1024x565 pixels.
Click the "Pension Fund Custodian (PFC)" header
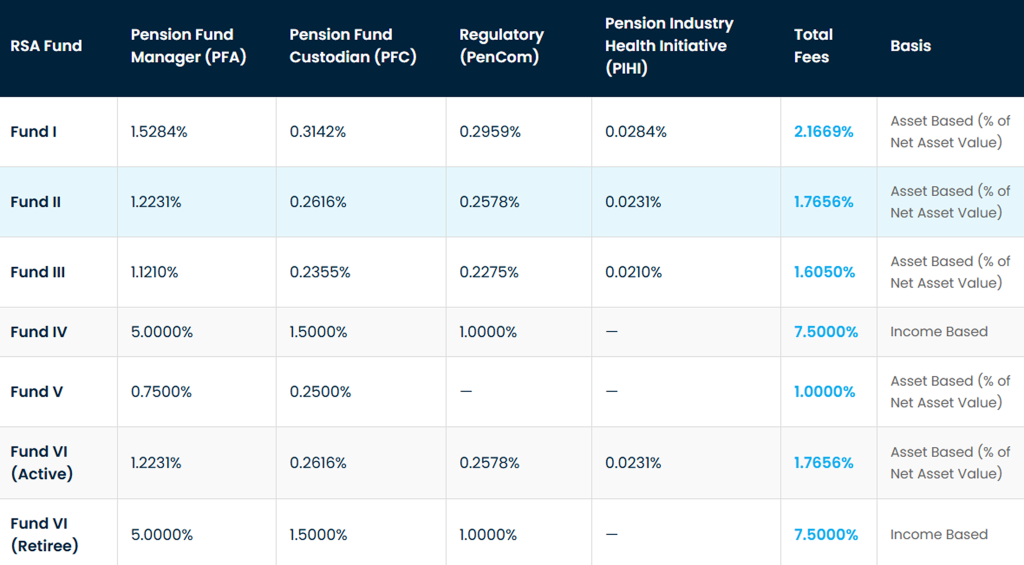point(353,46)
